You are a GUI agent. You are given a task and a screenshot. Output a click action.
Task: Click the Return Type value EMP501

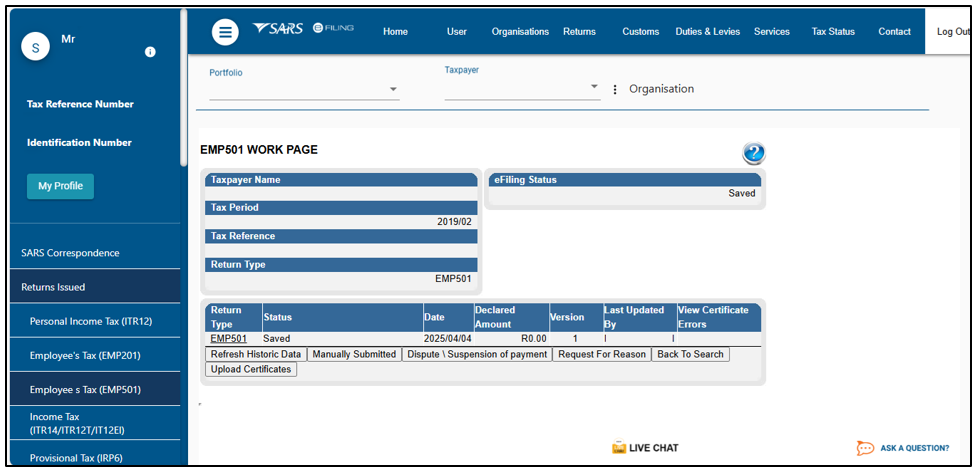[453, 279]
